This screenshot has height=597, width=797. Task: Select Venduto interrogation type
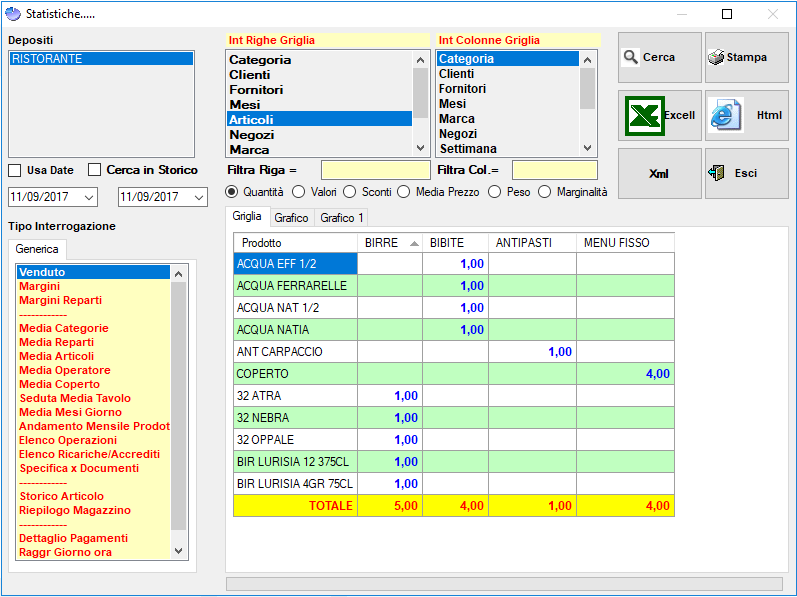(x=94, y=272)
